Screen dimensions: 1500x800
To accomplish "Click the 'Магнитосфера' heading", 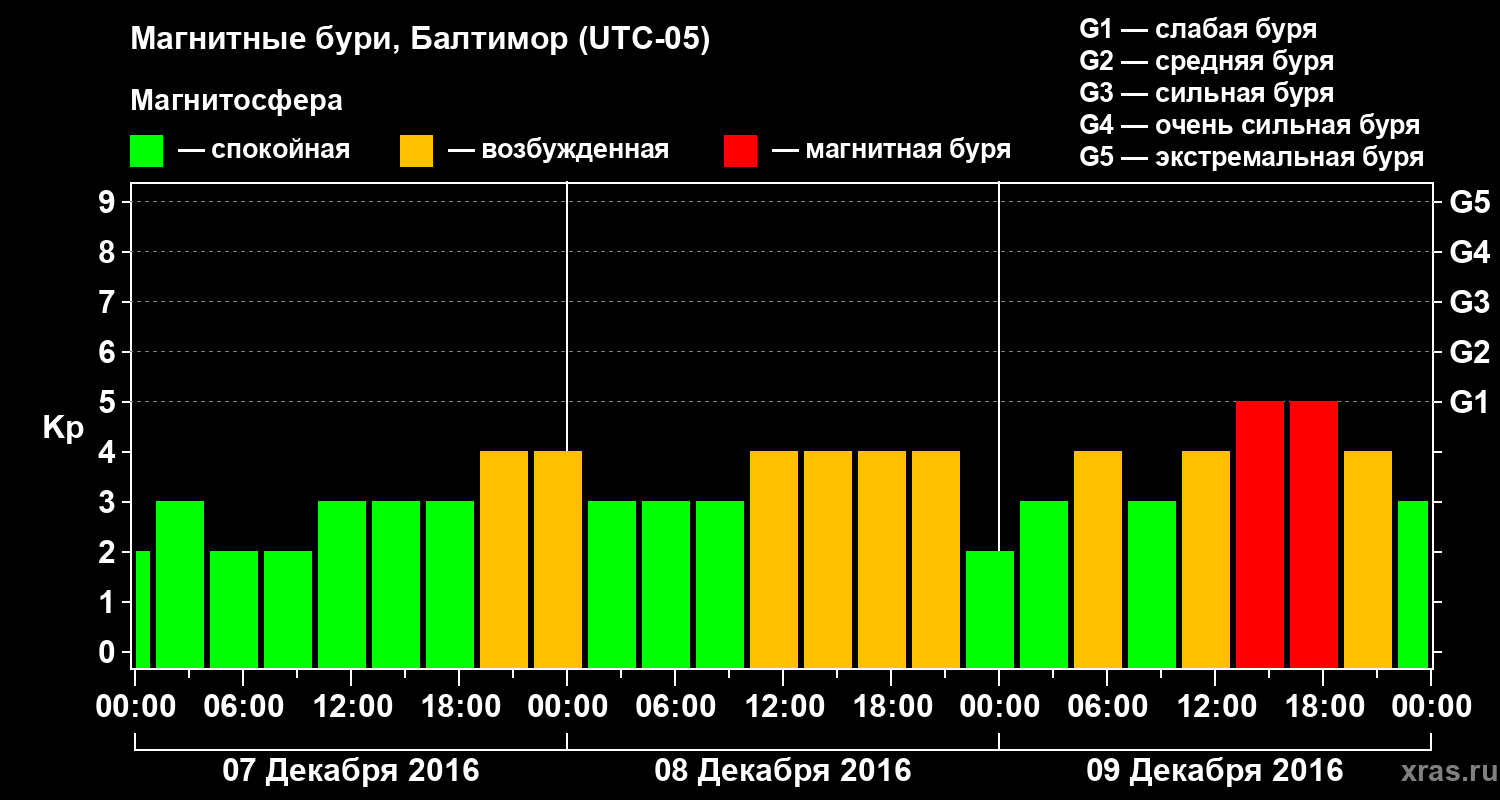I will click(x=236, y=101).
